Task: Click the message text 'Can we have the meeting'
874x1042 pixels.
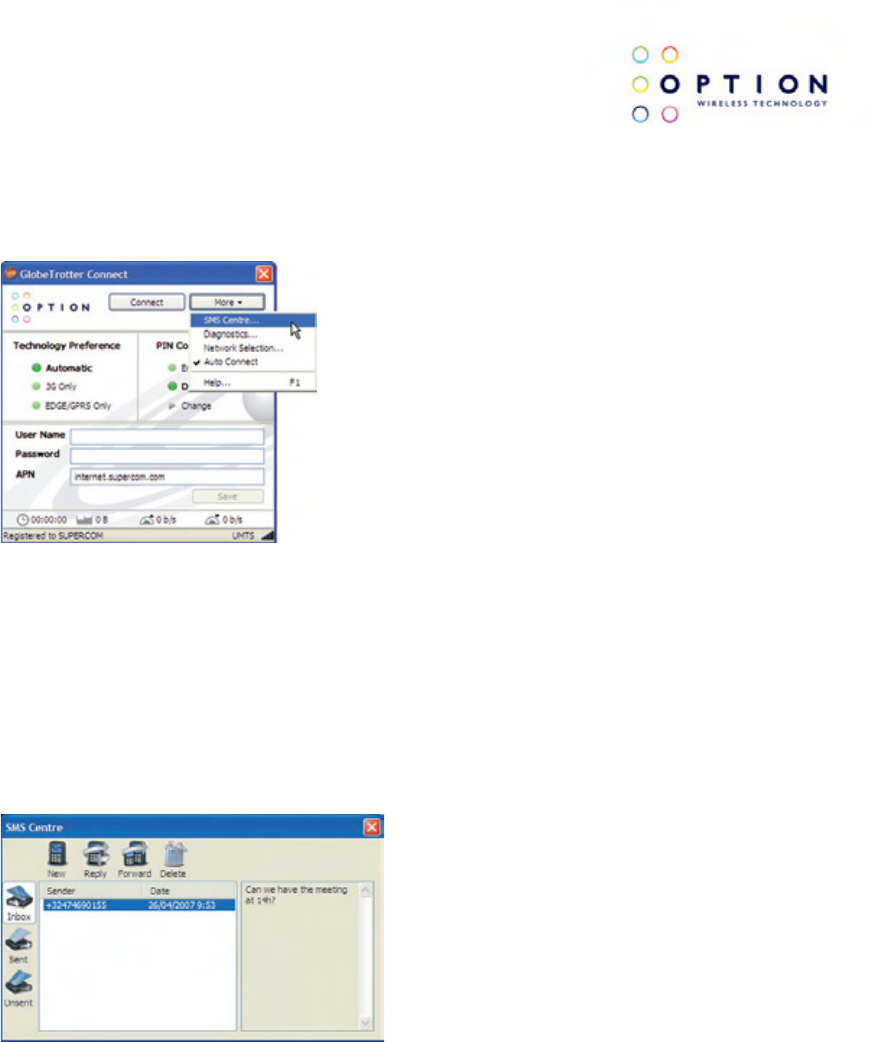Action: [296, 890]
